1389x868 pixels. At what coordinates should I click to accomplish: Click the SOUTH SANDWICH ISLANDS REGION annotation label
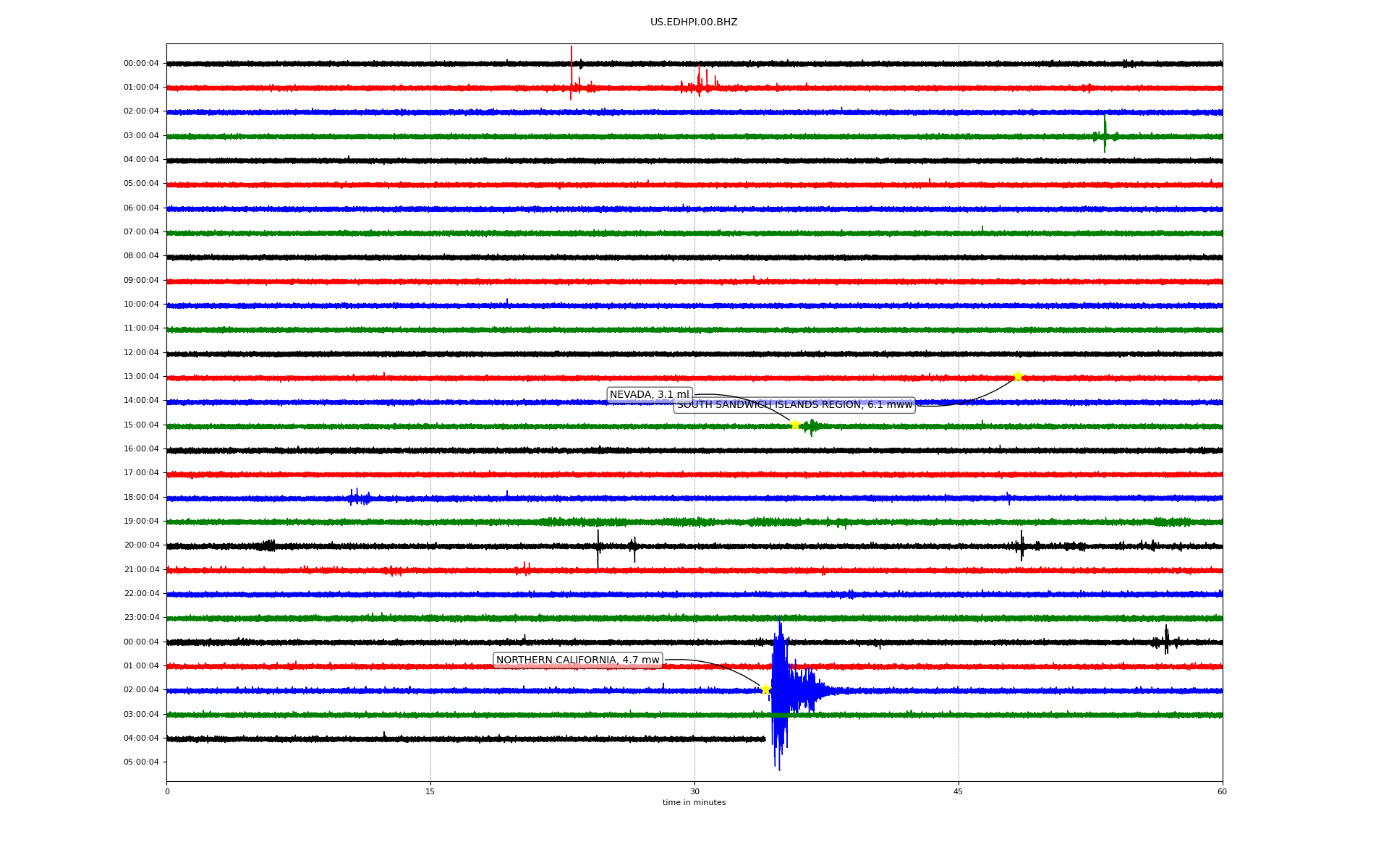click(x=794, y=405)
